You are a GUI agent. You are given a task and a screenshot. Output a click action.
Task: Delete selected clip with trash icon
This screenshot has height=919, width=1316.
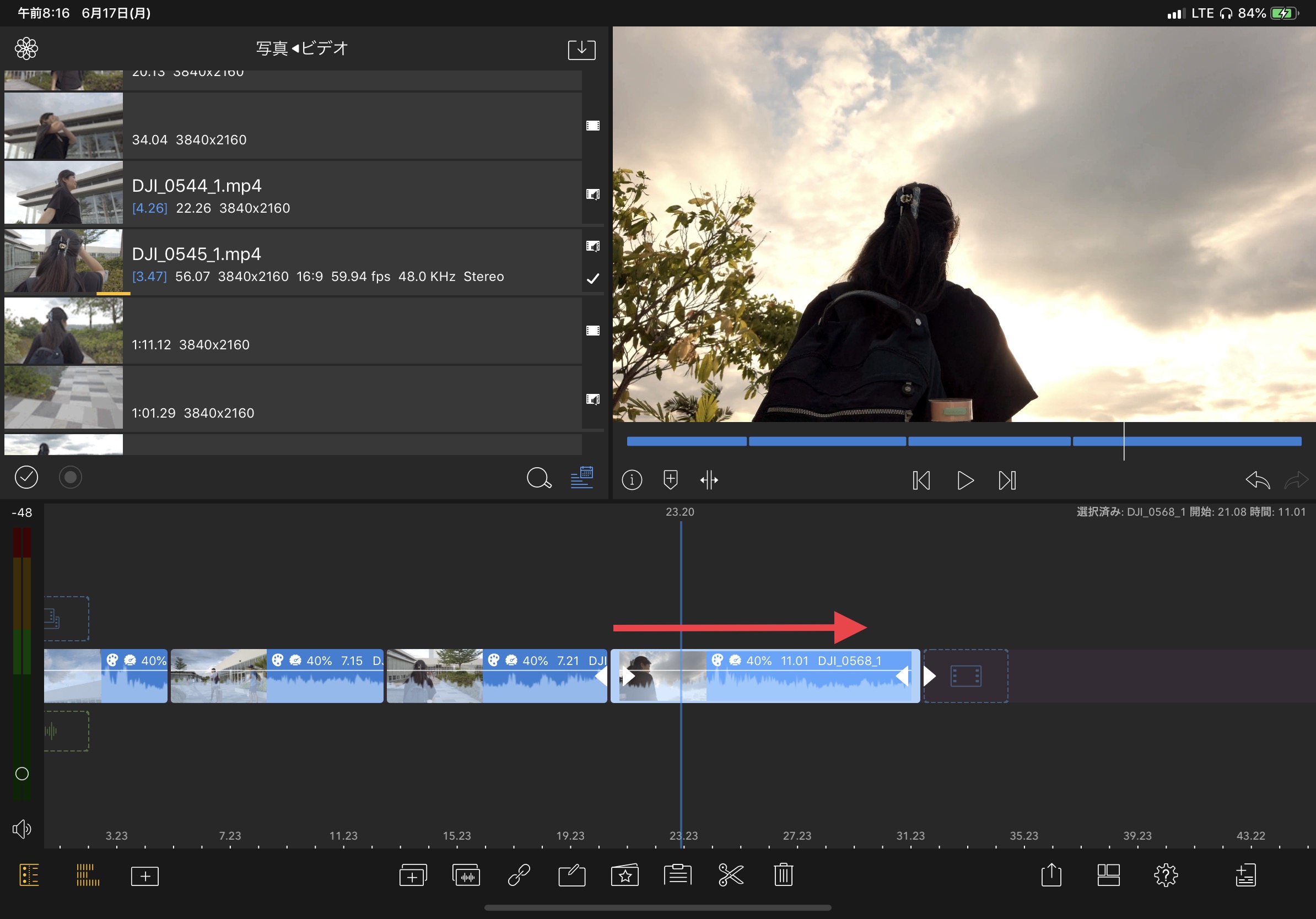783,875
